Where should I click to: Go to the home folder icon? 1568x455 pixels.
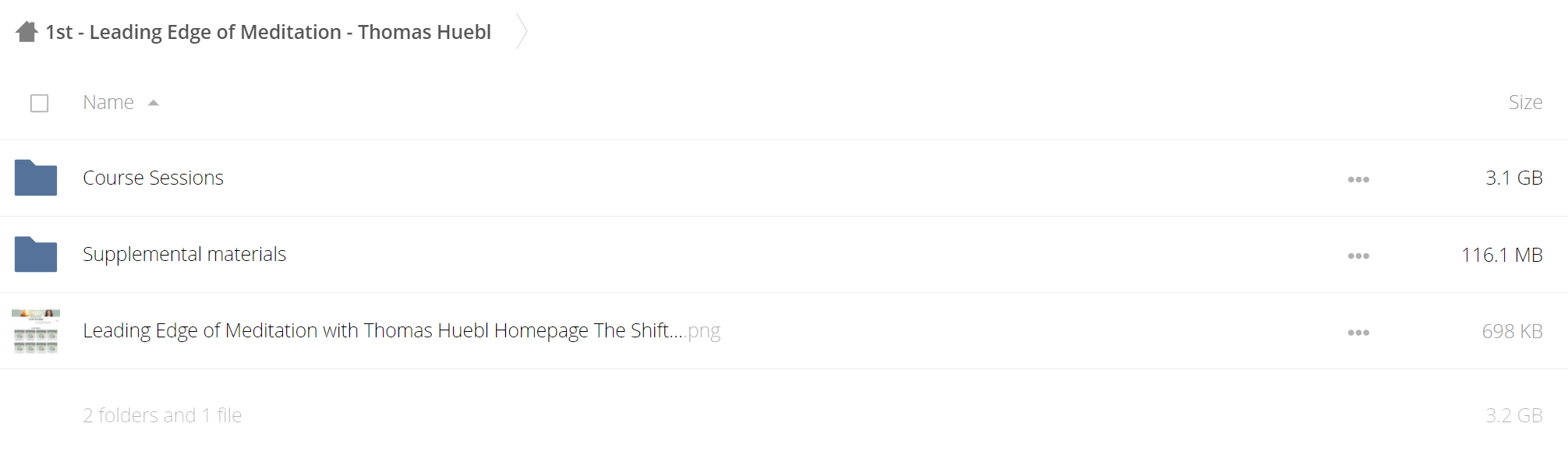point(27,32)
